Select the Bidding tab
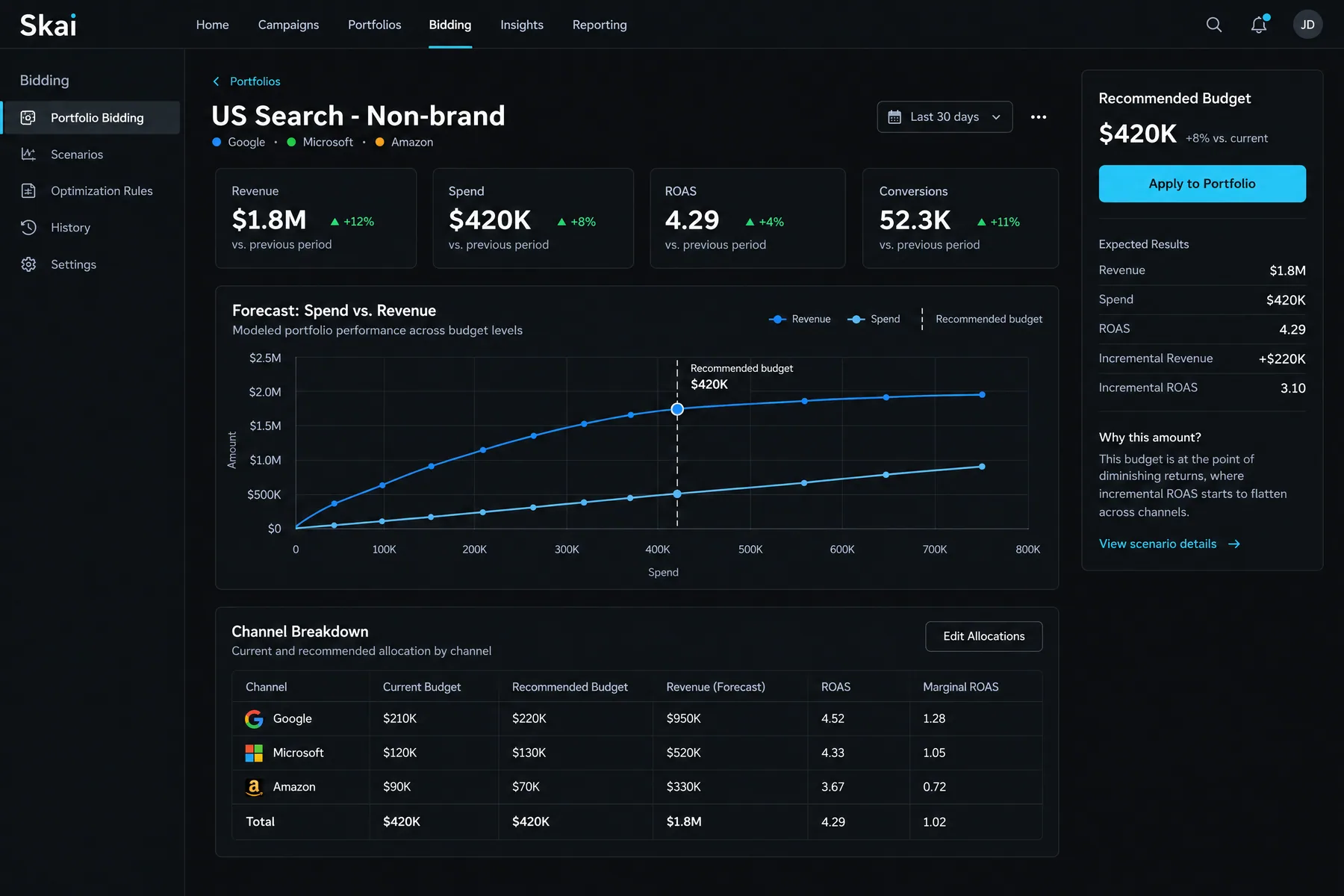The image size is (1344, 896). 450,25
